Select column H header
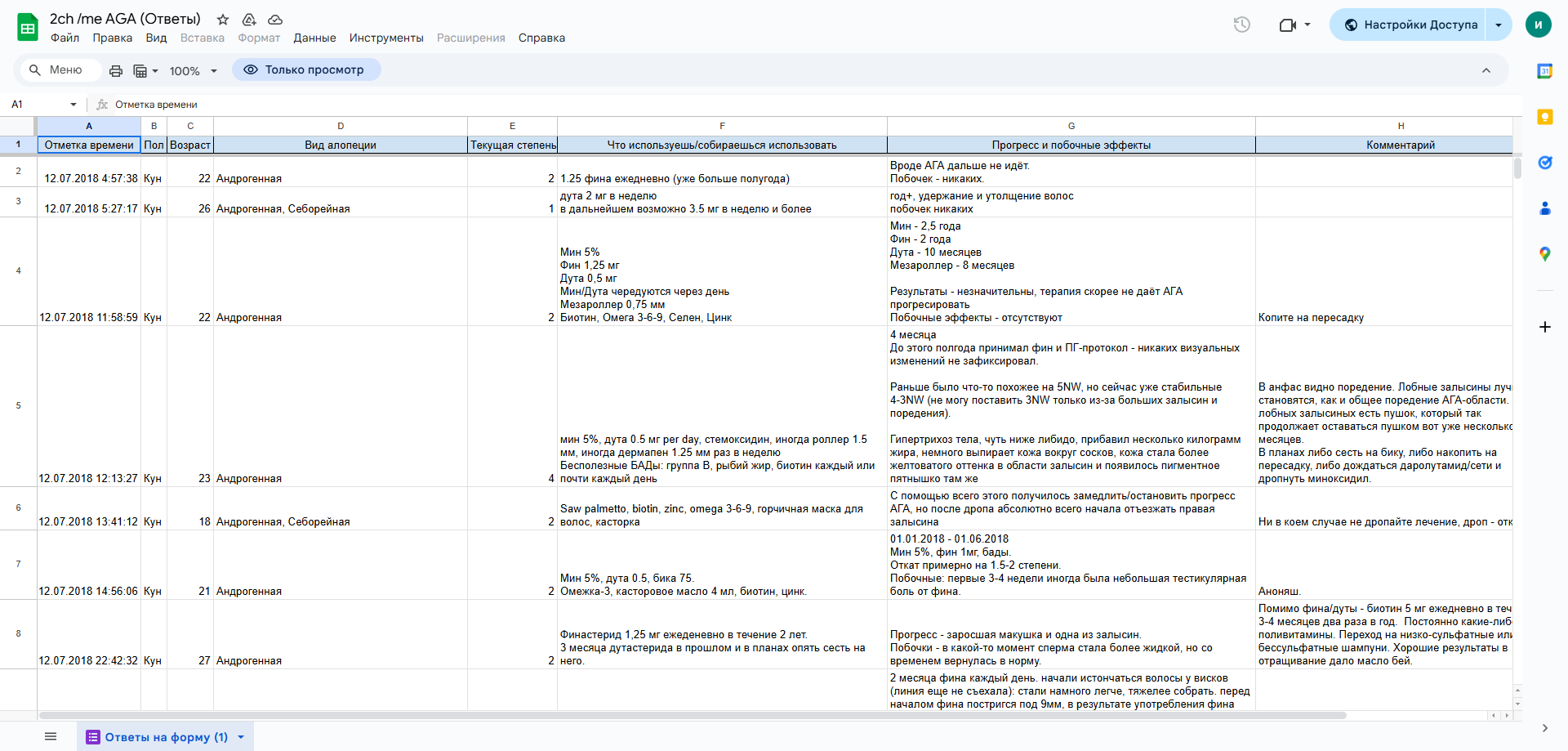Viewport: 1568px width, 751px height. pos(1384,126)
